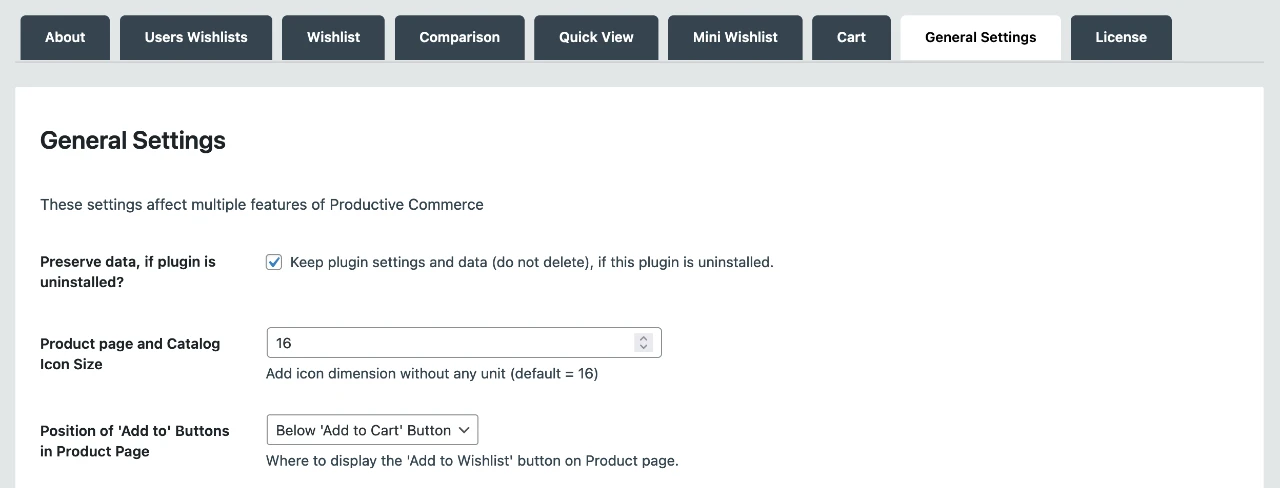Uncheck the preserve plugin data checkbox
Viewport: 1280px width, 488px height.
tap(274, 262)
